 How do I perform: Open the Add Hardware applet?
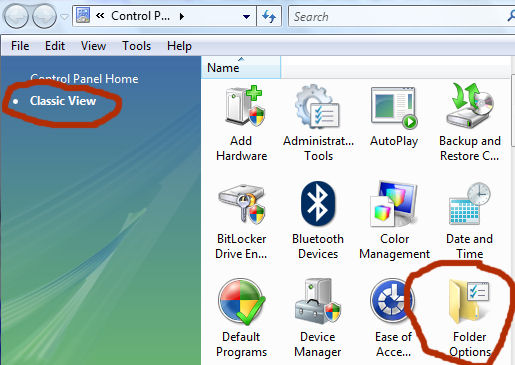click(x=242, y=123)
